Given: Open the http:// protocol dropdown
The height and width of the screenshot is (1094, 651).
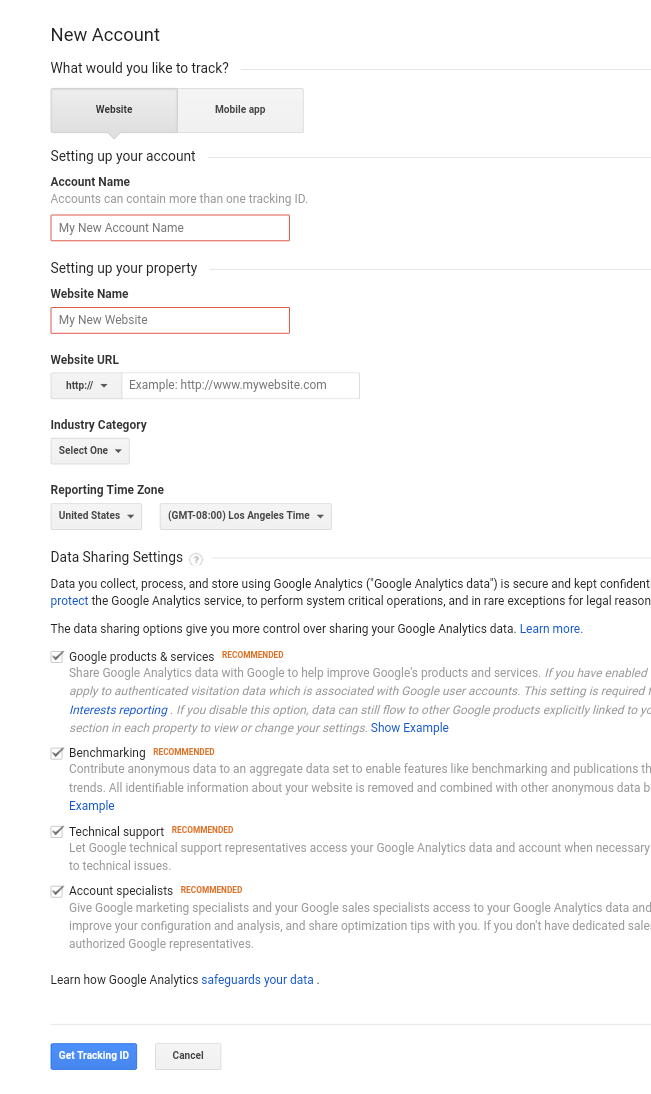Looking at the screenshot, I should point(86,385).
